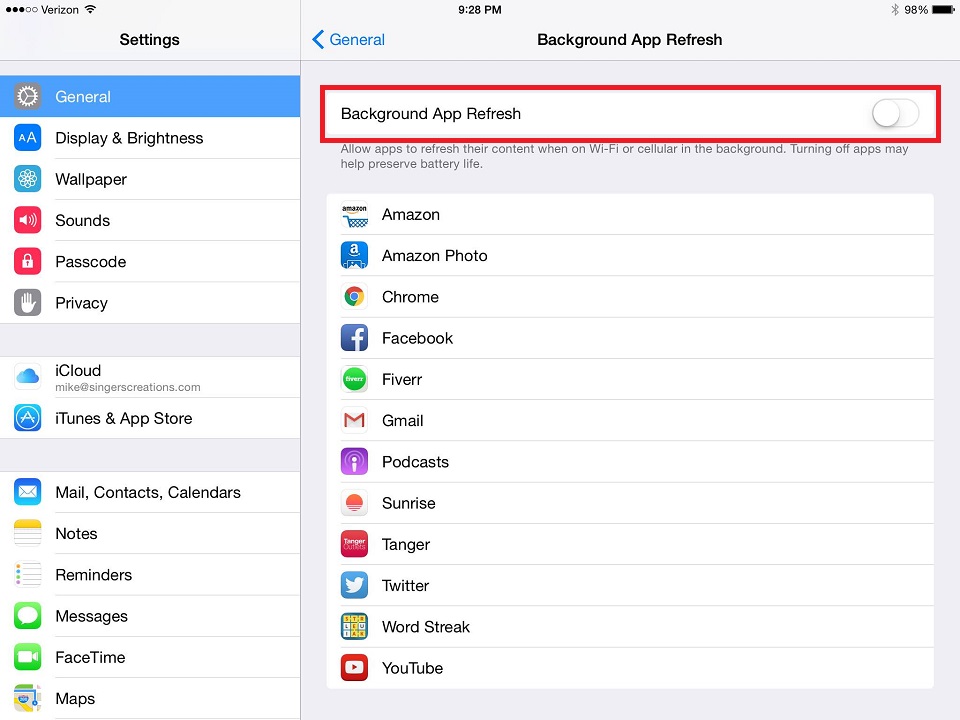Select Messages in the sidebar
960x720 pixels.
[150, 616]
